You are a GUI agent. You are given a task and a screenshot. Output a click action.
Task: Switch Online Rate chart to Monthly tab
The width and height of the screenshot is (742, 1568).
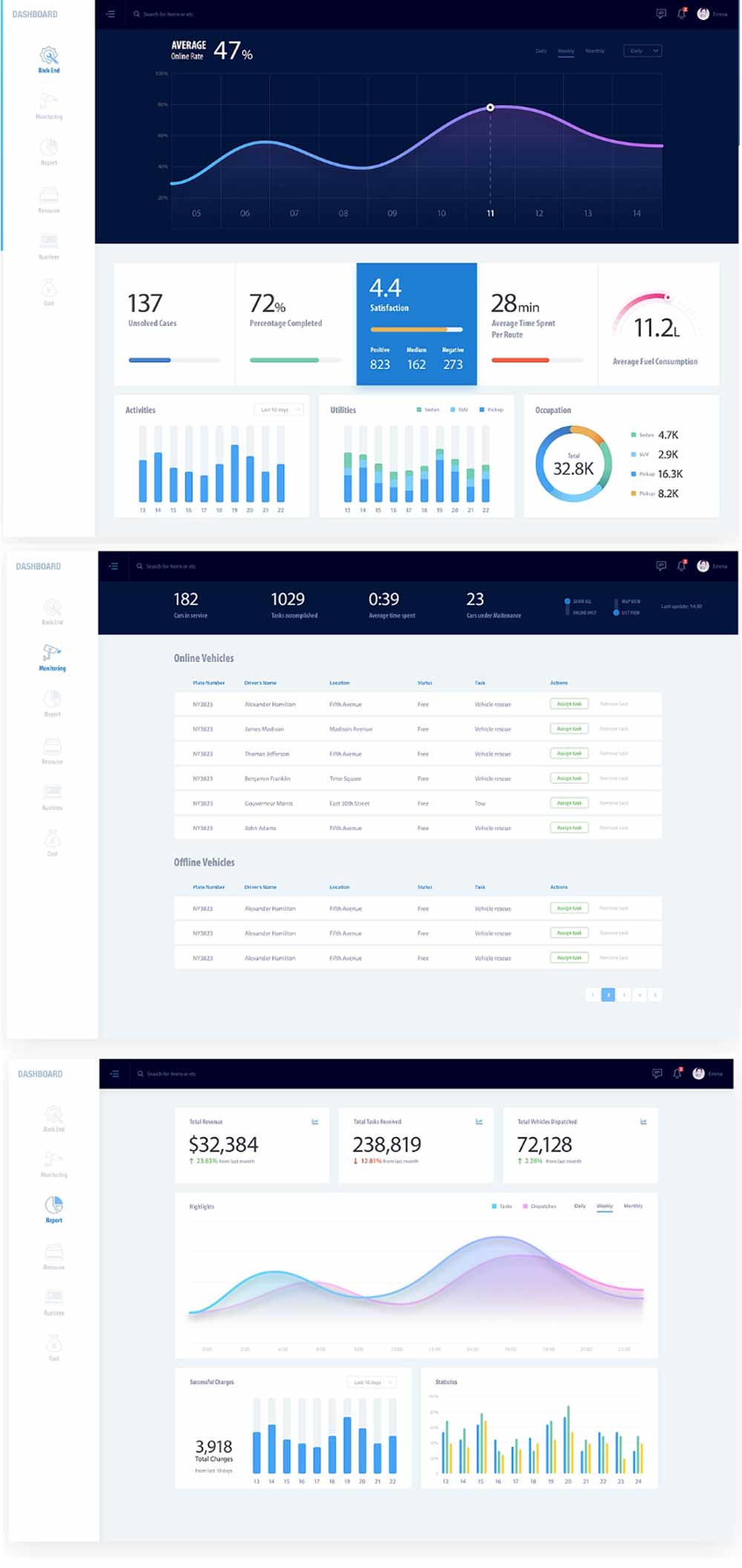594,51
